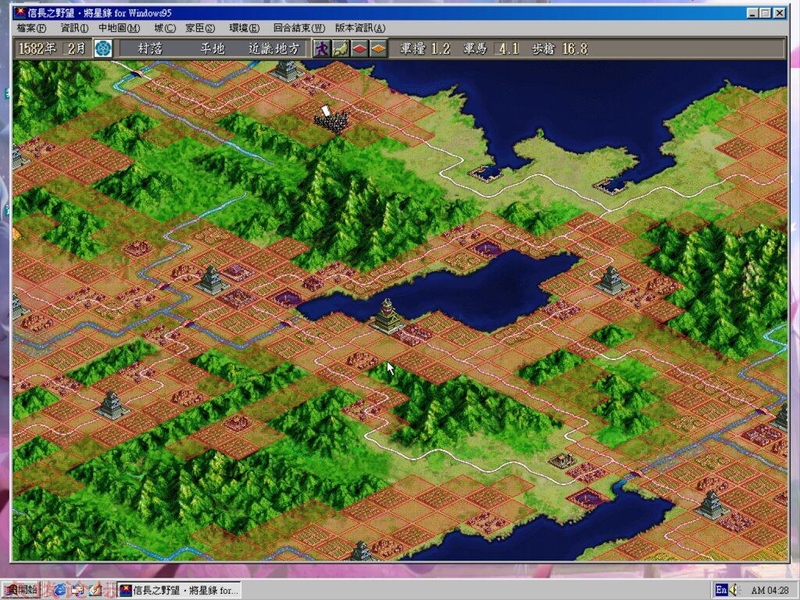This screenshot has height=600, width=800.
Task: Select the castle at the top near the sea
Action: coord(287,70)
